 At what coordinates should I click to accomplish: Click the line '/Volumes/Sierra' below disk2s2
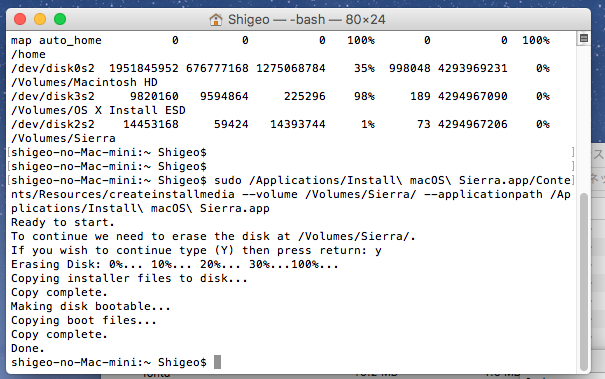[63, 138]
